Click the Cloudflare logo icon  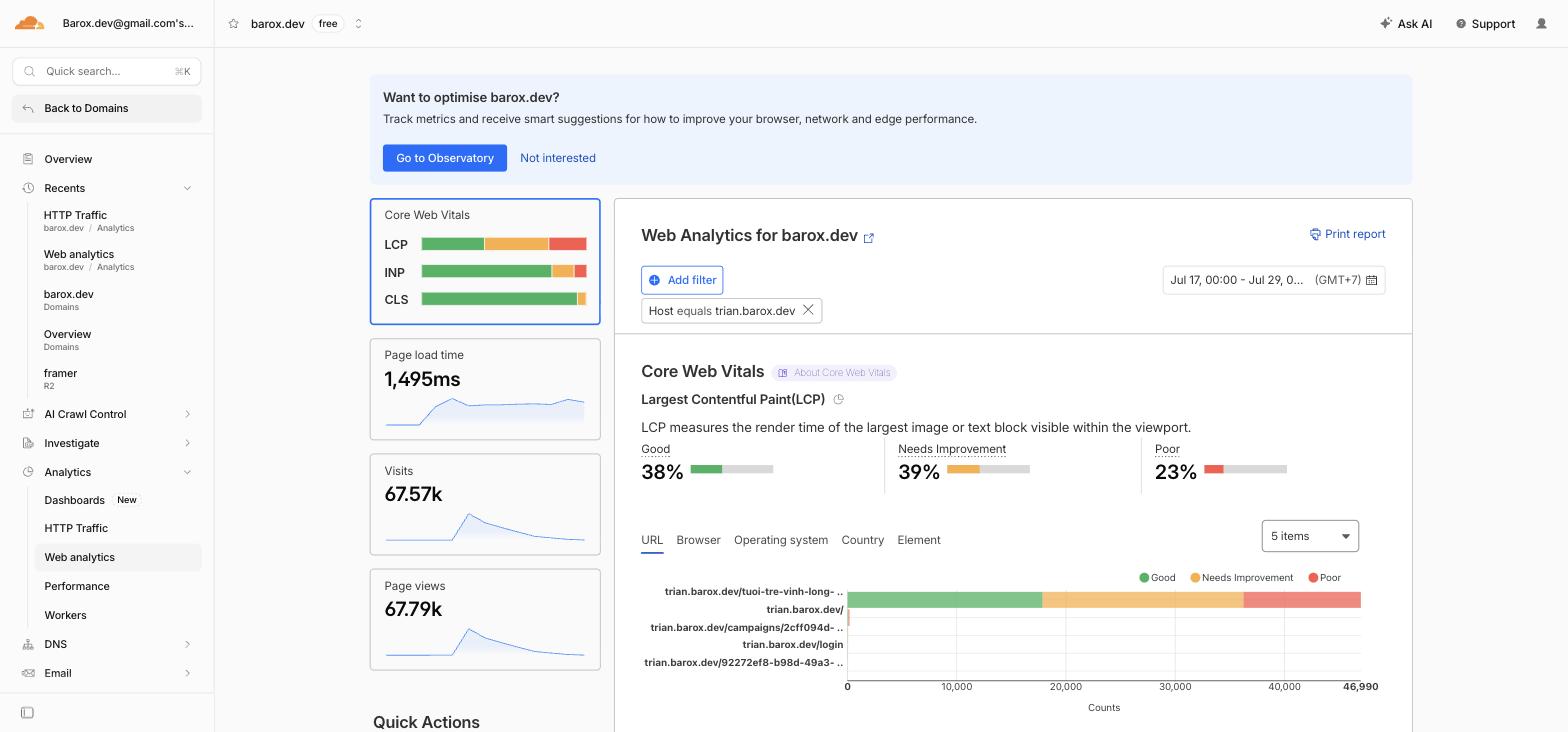pyautogui.click(x=29, y=23)
